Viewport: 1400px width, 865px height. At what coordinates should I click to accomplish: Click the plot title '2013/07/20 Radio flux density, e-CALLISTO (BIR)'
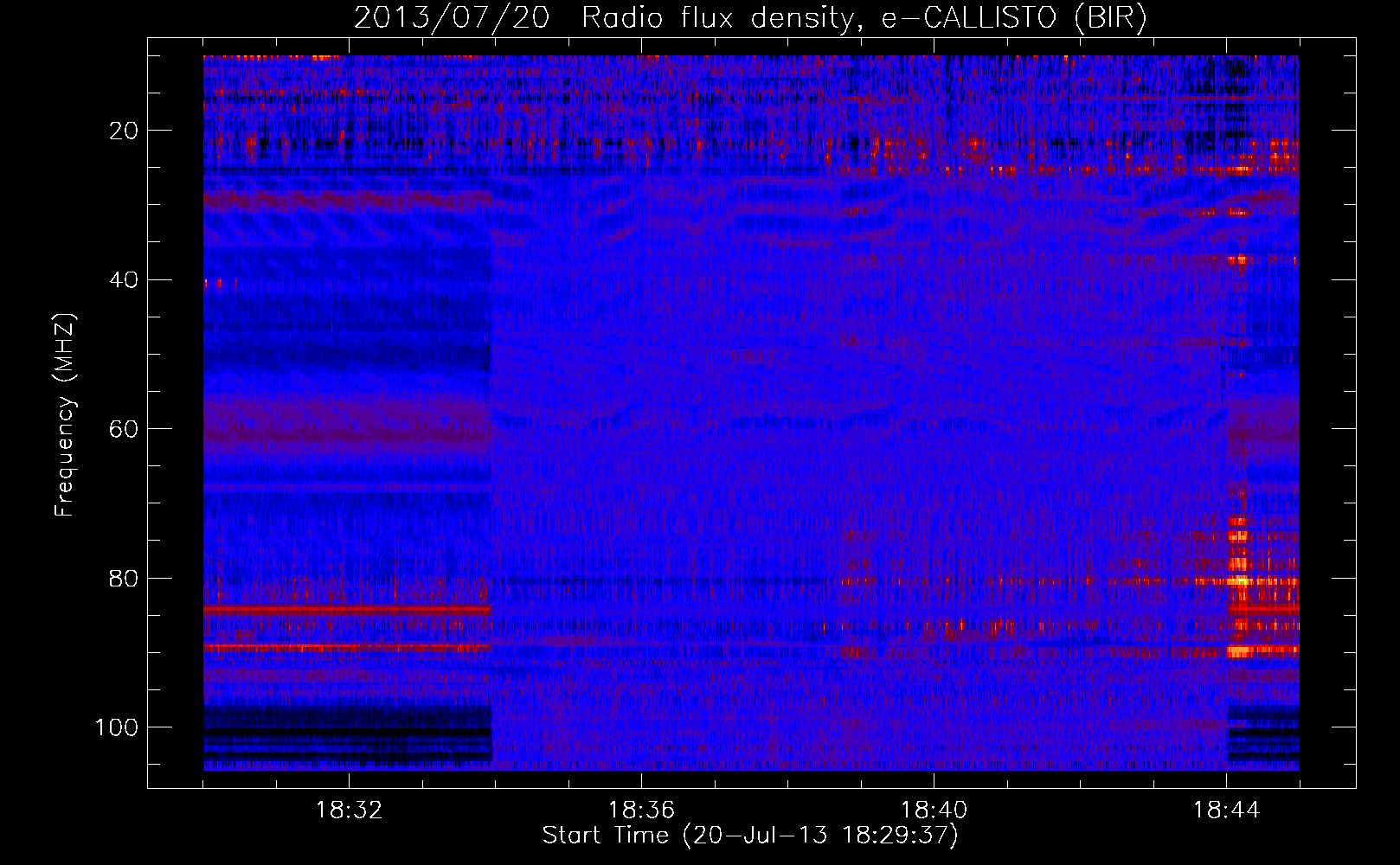click(750, 17)
